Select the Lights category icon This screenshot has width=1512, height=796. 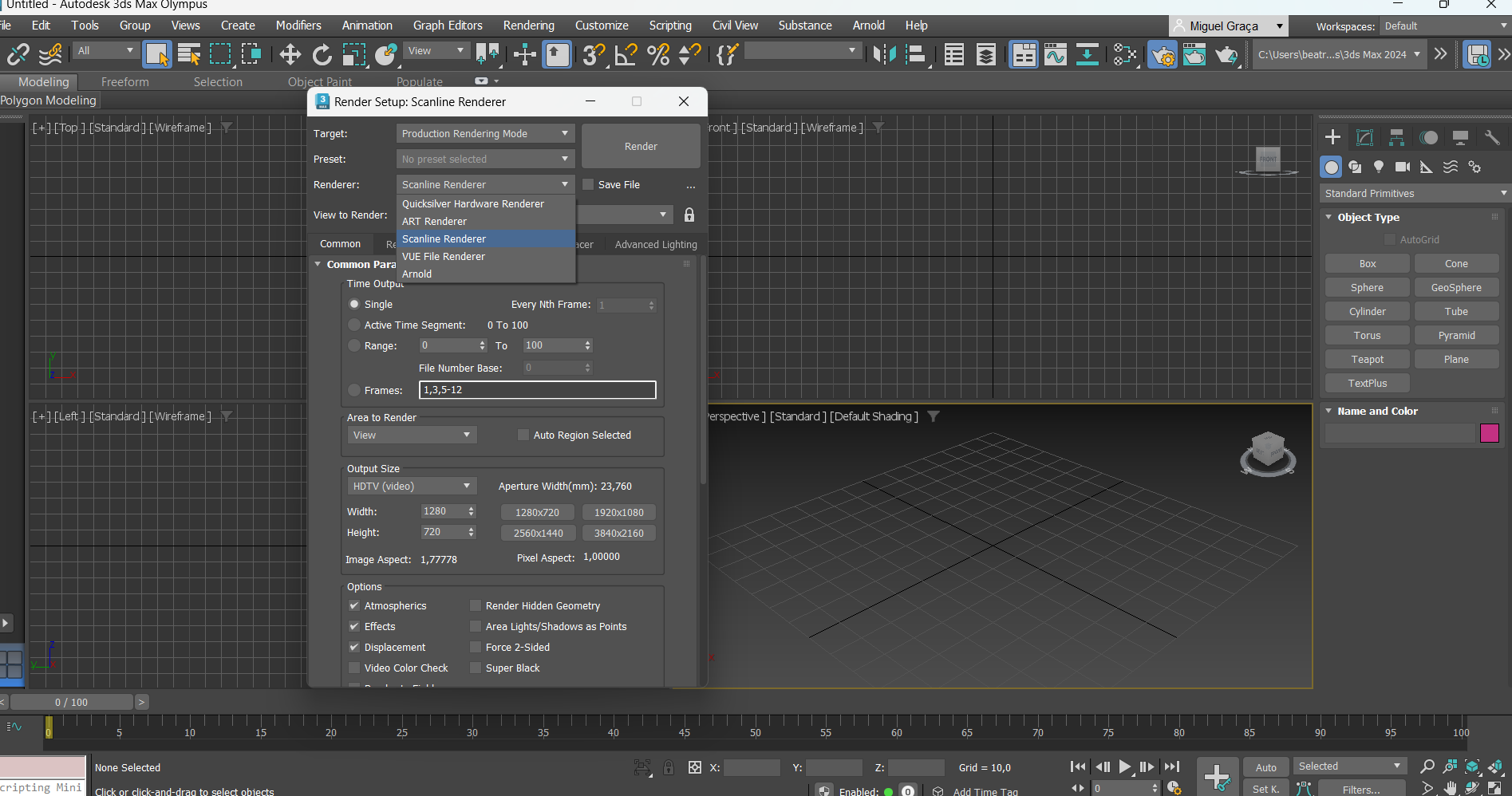coord(1379,167)
